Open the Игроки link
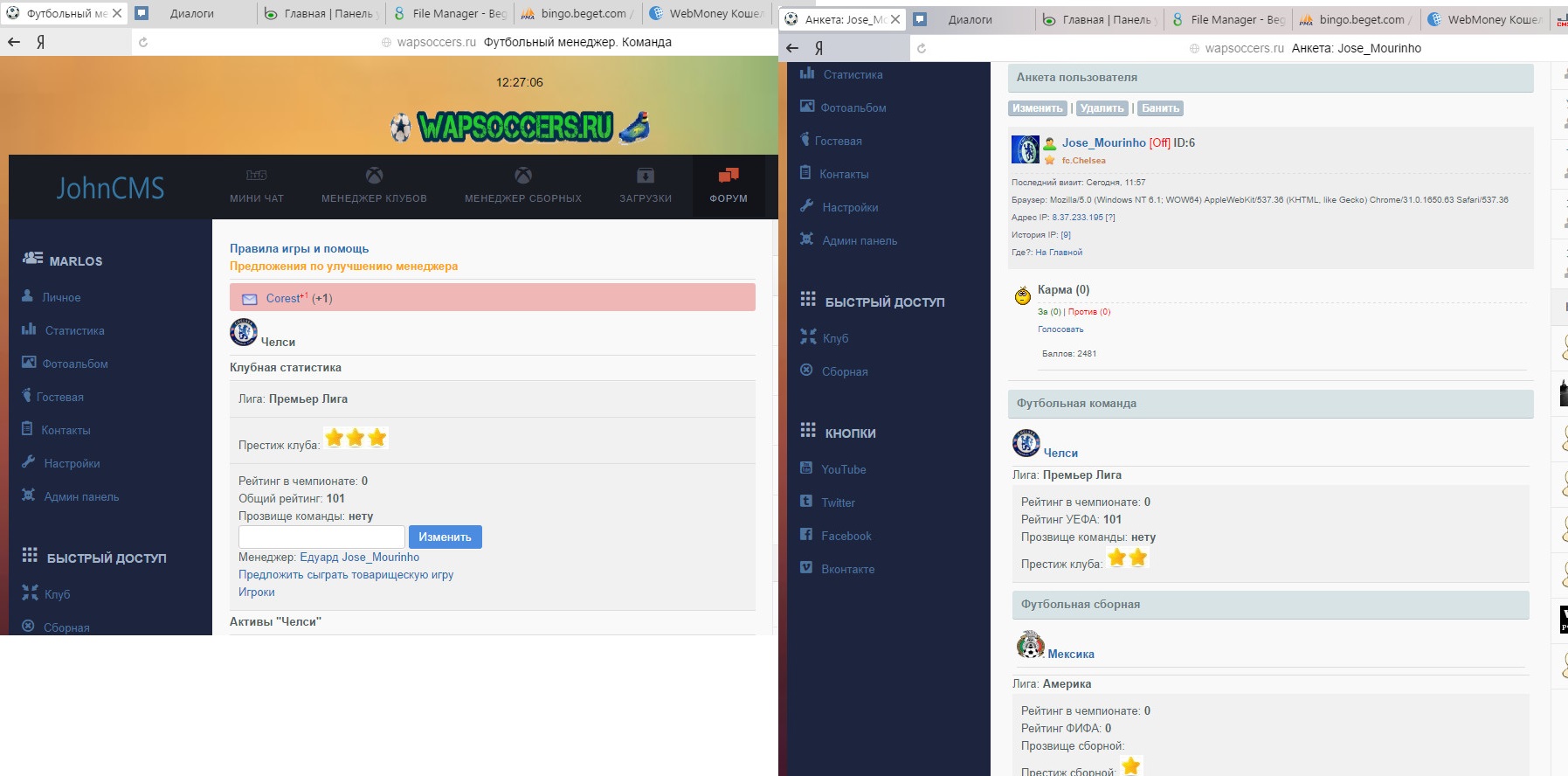The width and height of the screenshot is (1568, 776). point(257,592)
